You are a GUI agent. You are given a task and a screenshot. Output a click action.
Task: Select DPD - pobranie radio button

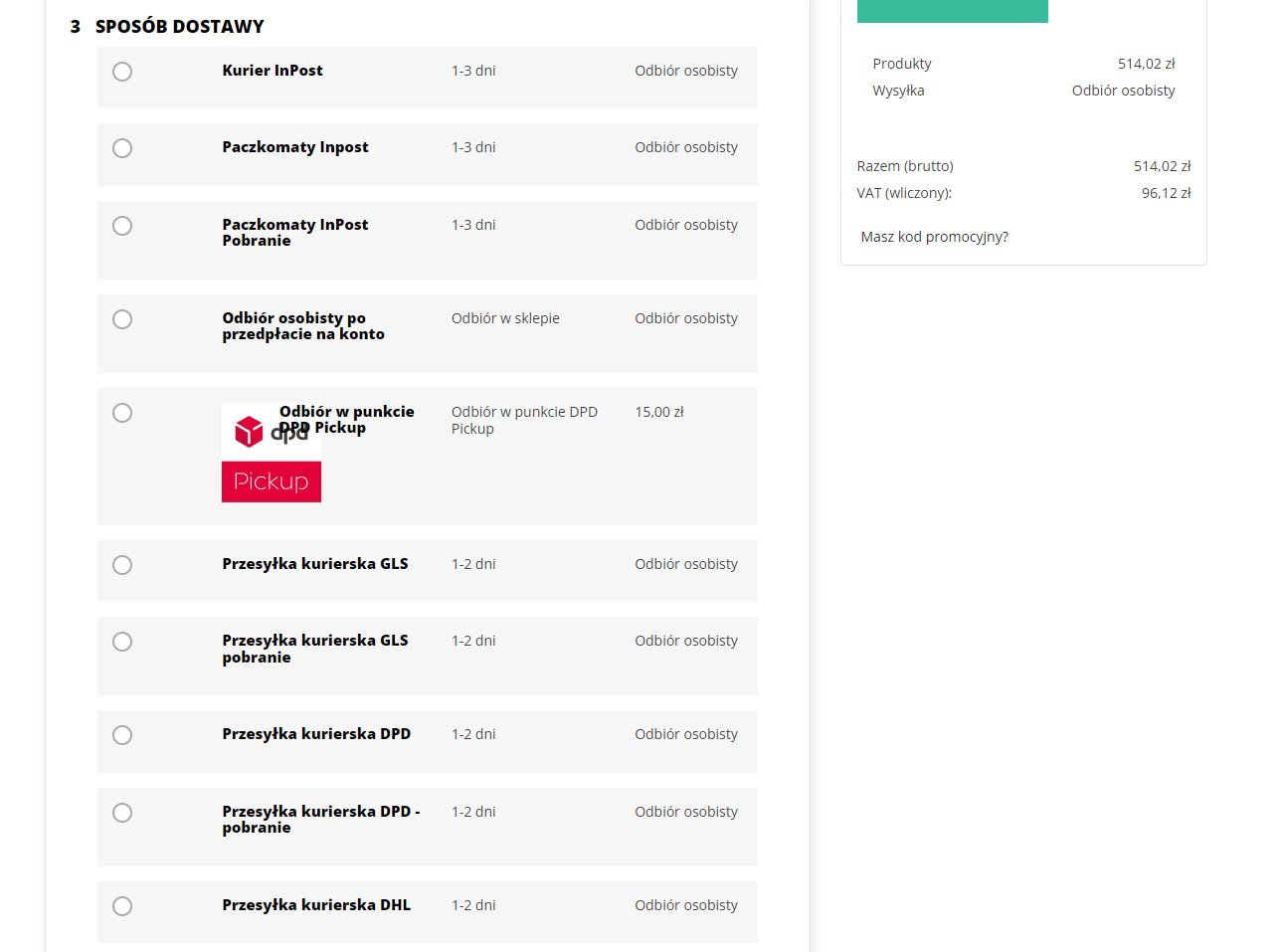122,813
